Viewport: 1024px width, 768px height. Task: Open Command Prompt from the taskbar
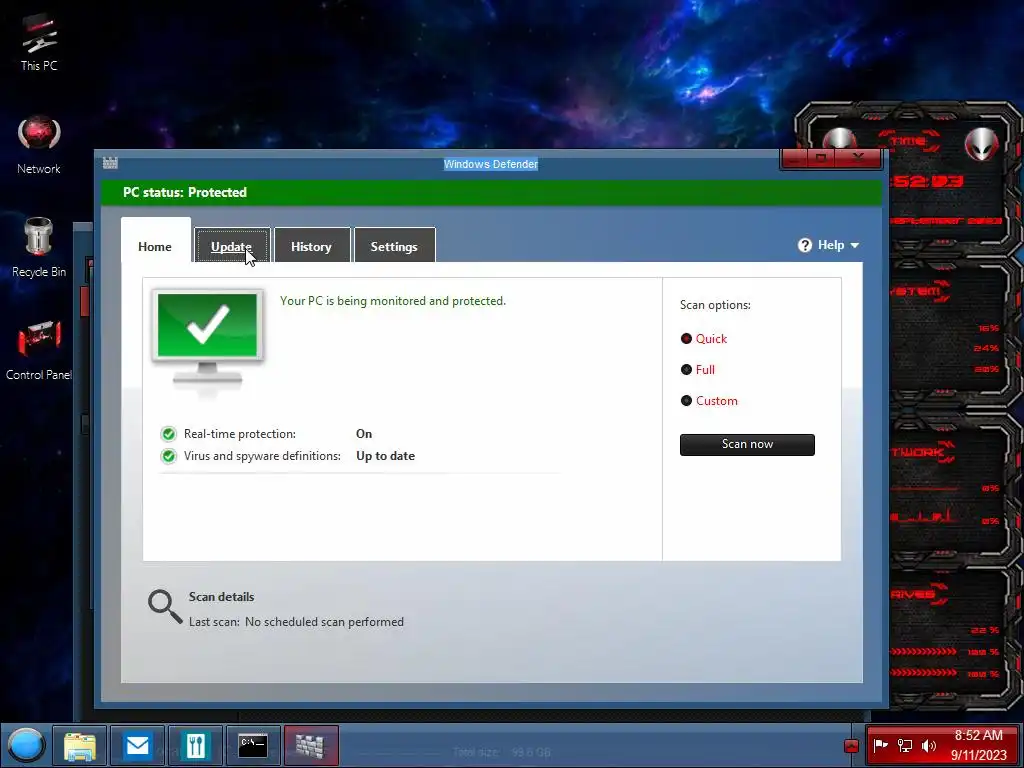(253, 745)
